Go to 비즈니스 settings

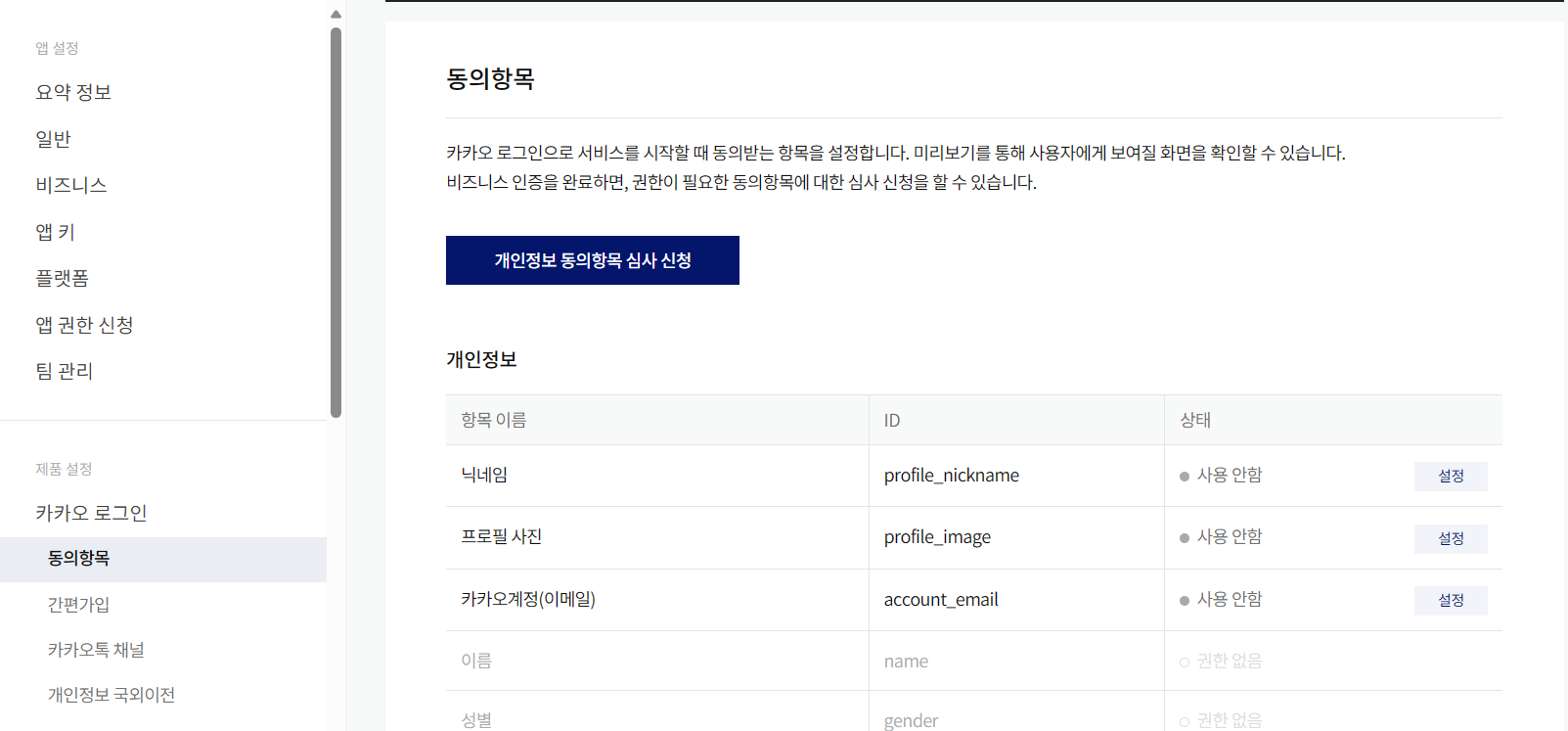(x=70, y=185)
